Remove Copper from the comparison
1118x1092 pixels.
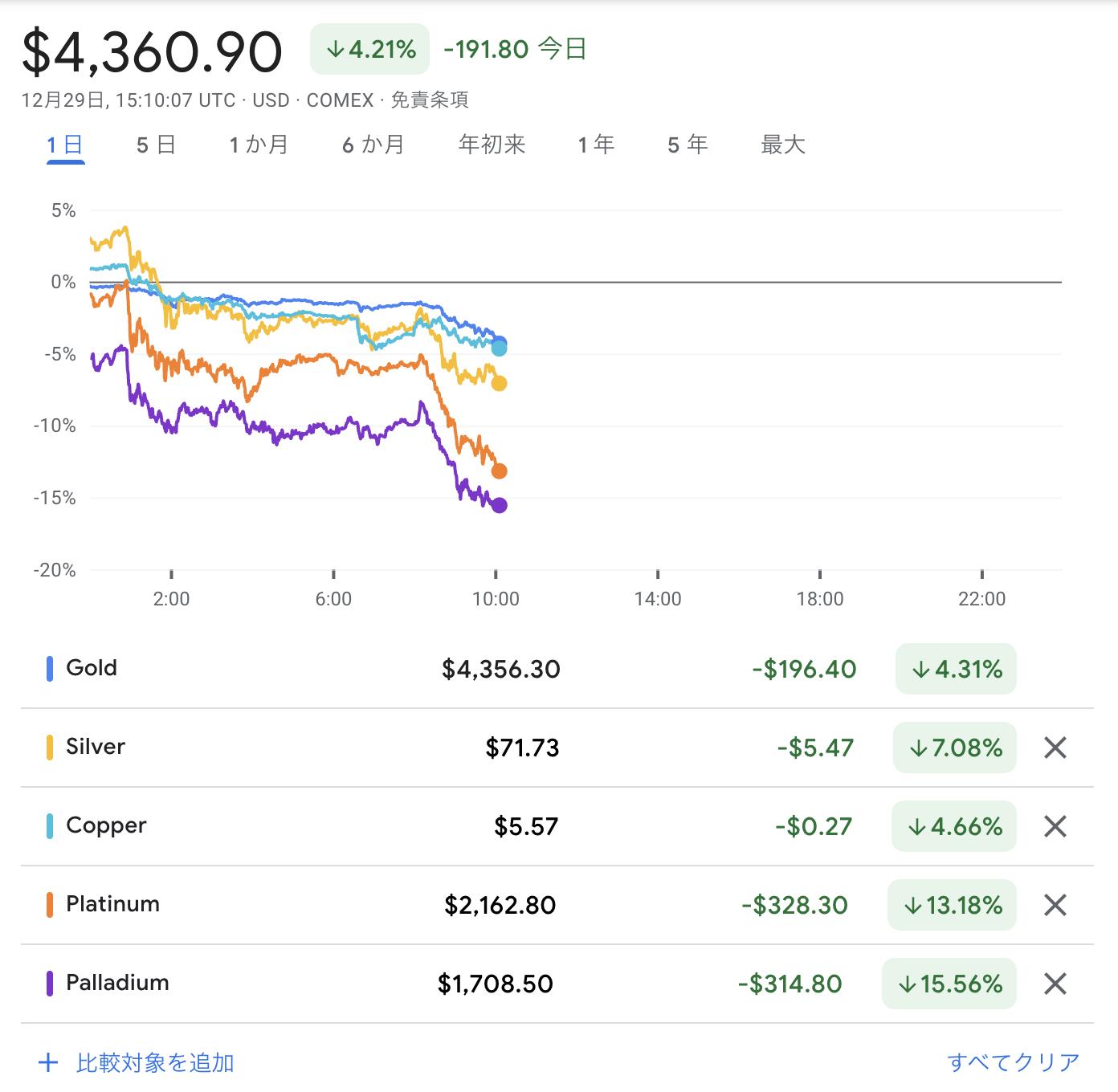point(1055,827)
